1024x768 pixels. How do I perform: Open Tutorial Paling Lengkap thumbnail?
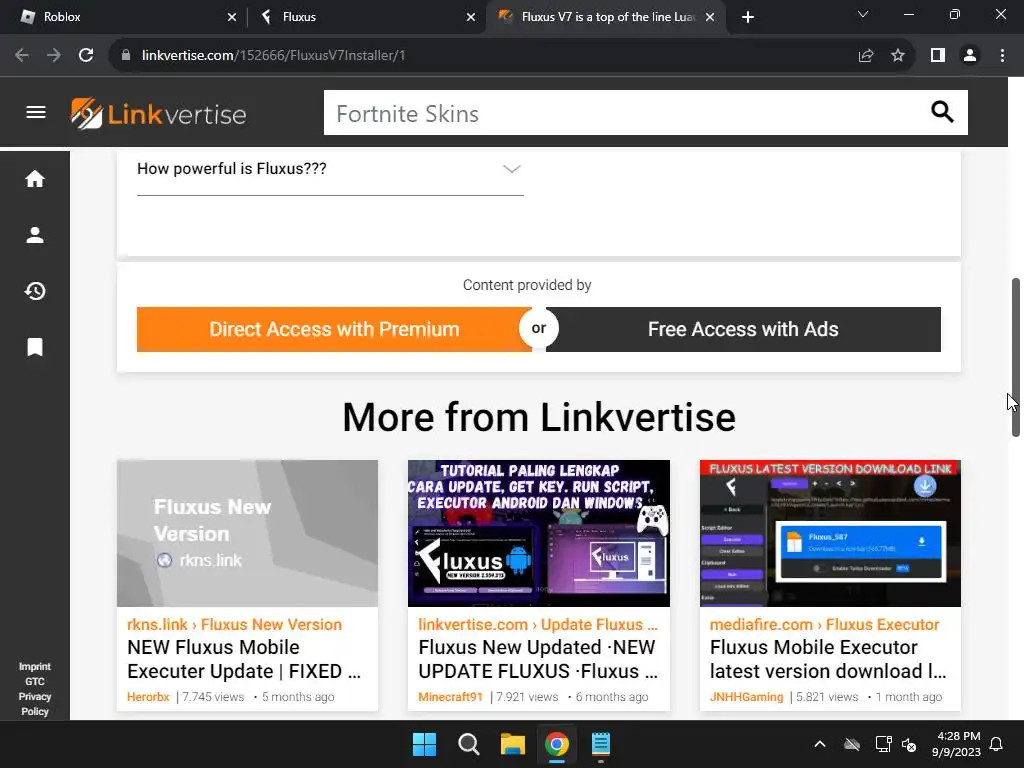tap(539, 534)
